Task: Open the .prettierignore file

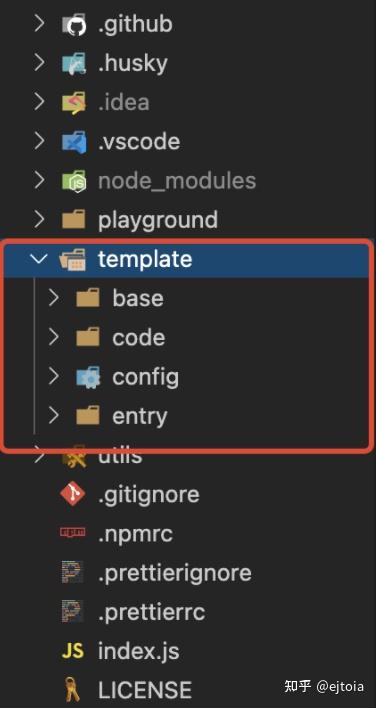Action: (x=175, y=573)
